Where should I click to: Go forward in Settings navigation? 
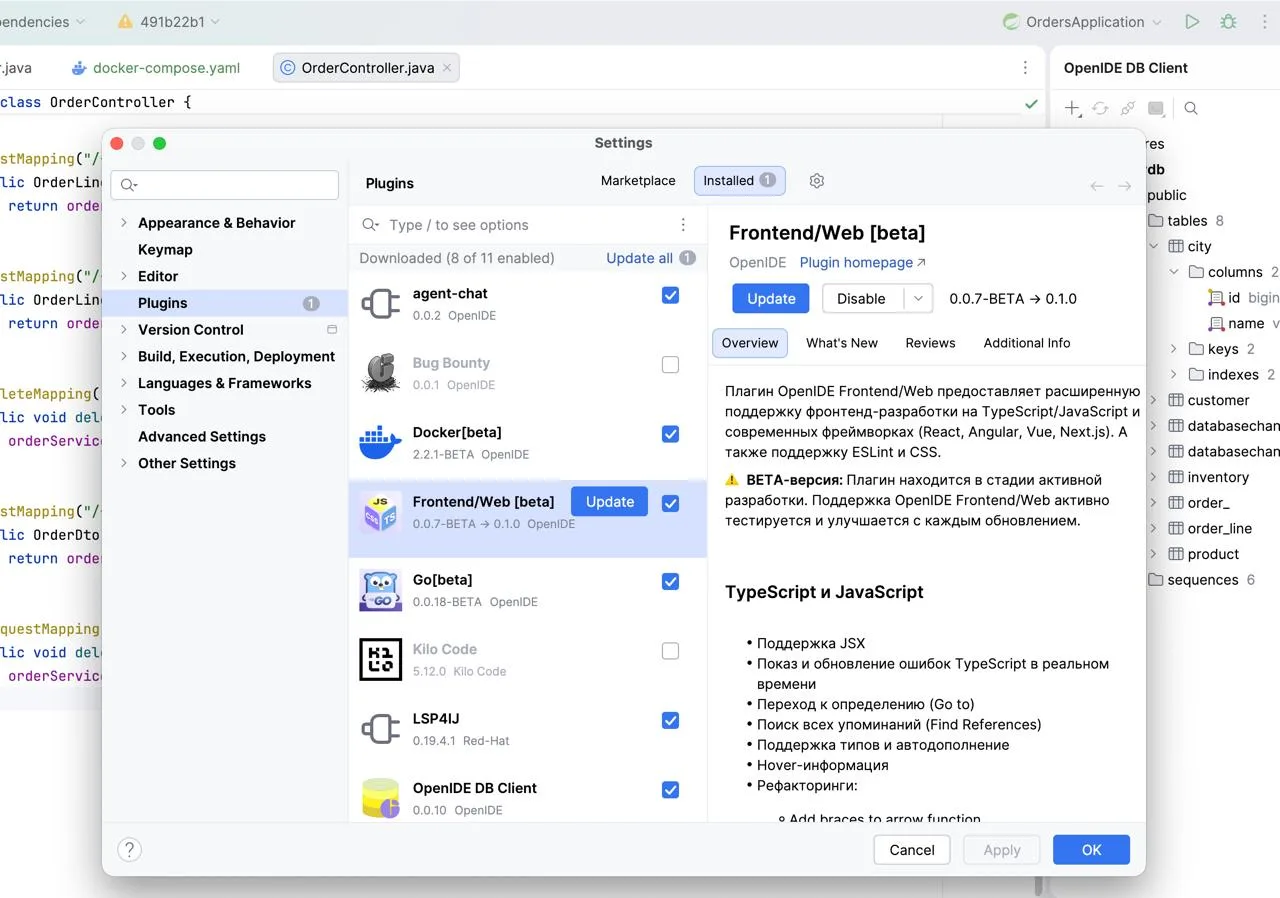click(x=1125, y=186)
